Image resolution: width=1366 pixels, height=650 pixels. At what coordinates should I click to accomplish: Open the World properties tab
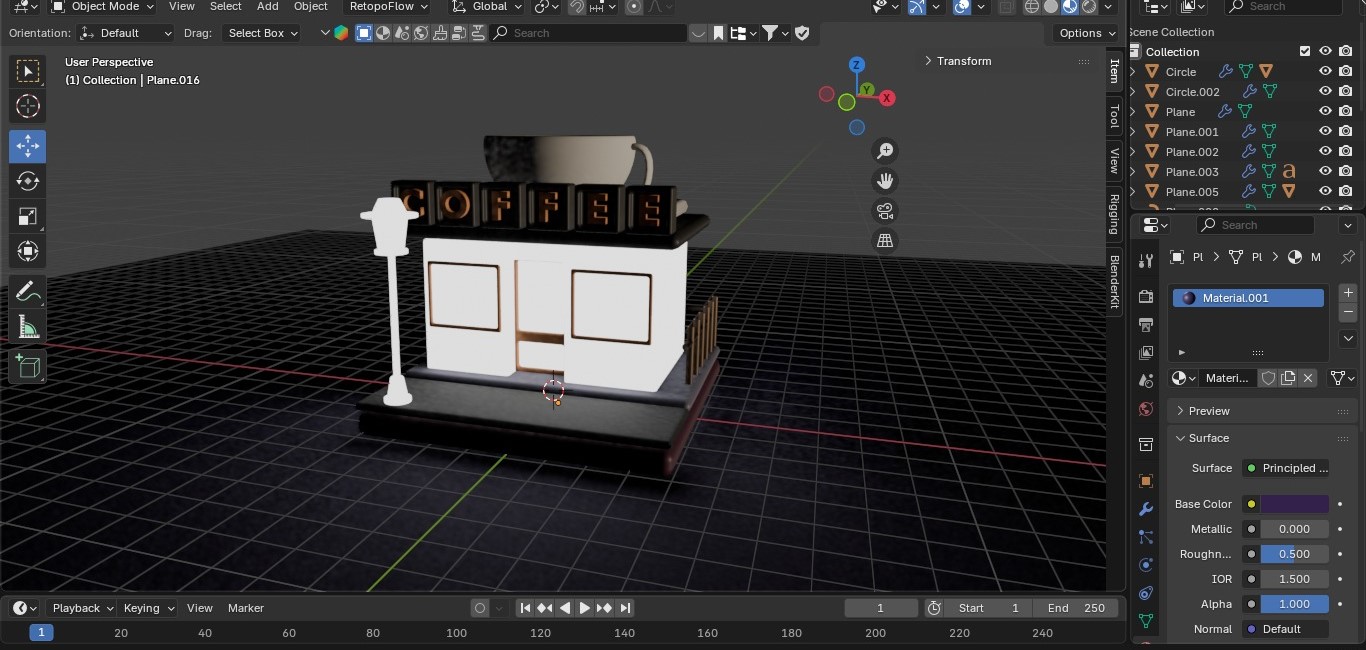(x=1146, y=409)
